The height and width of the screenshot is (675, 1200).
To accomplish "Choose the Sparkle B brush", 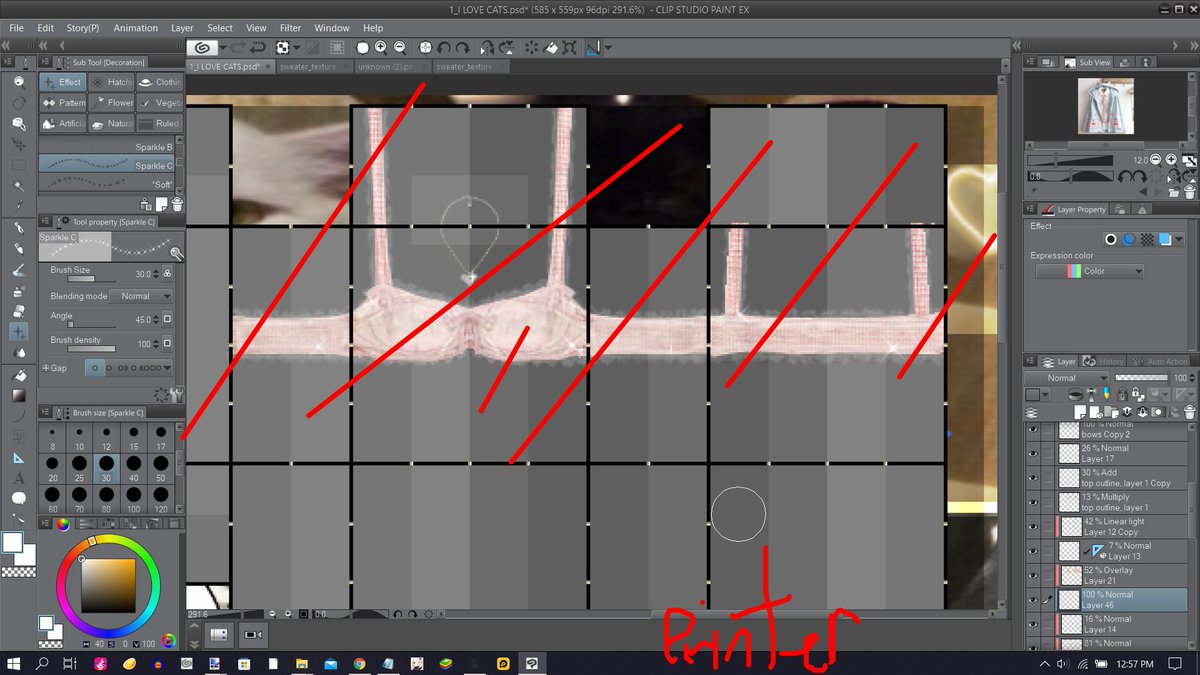I will (107, 147).
